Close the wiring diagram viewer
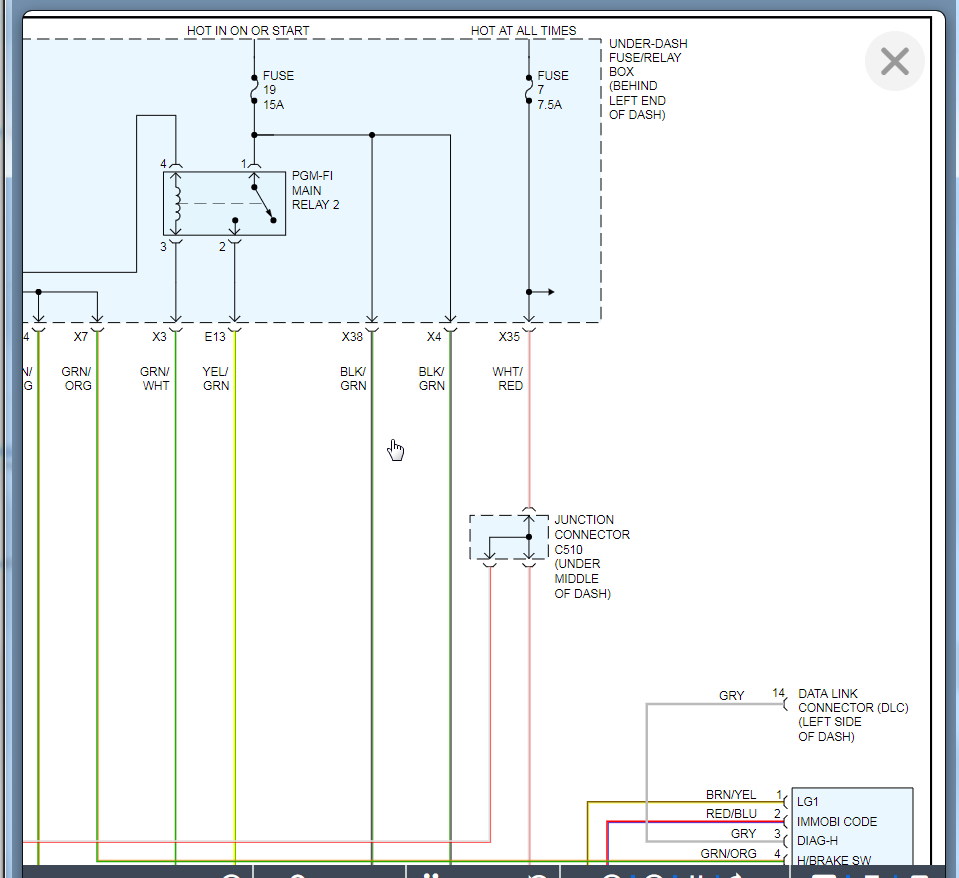The width and height of the screenshot is (959, 878). (894, 62)
